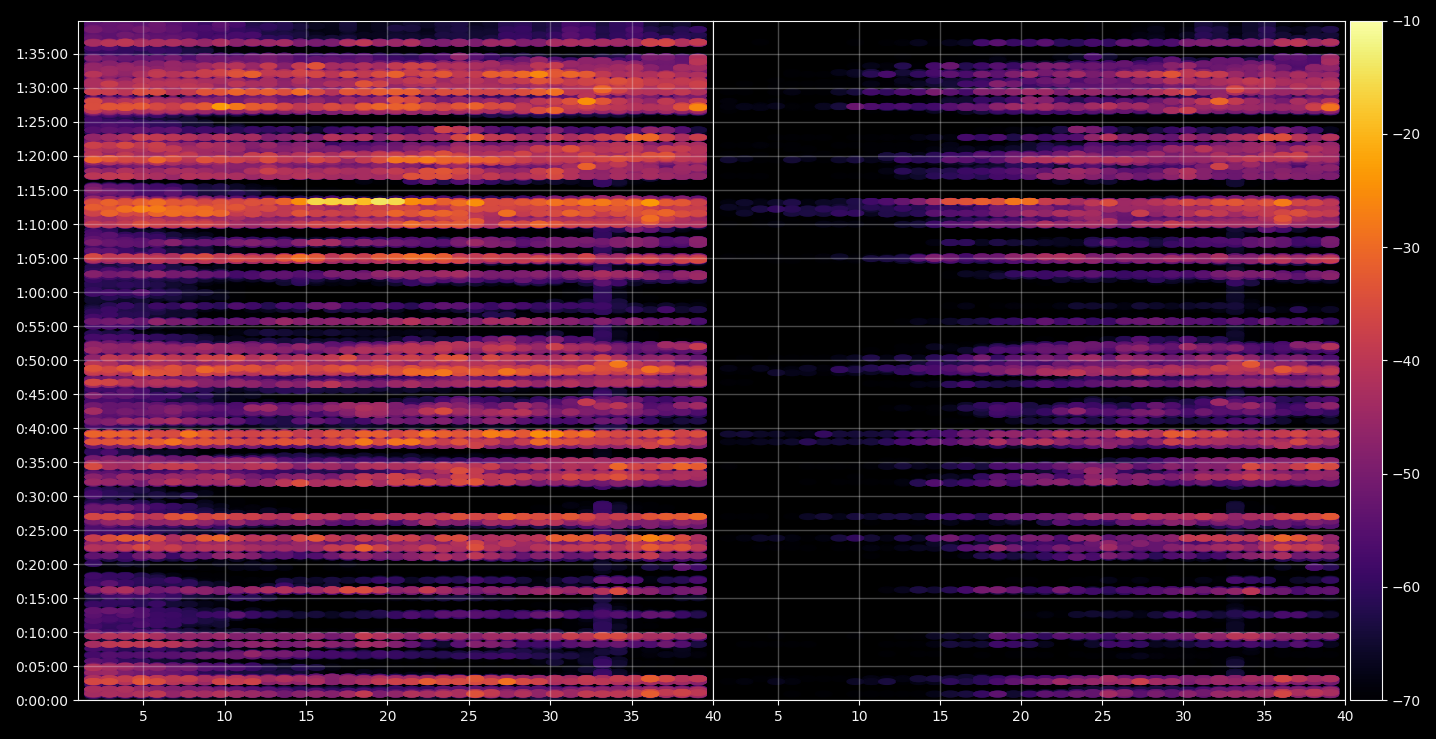Click the 0:25:00 time axis label
Image resolution: width=1436 pixels, height=739 pixels.
(x=42, y=530)
